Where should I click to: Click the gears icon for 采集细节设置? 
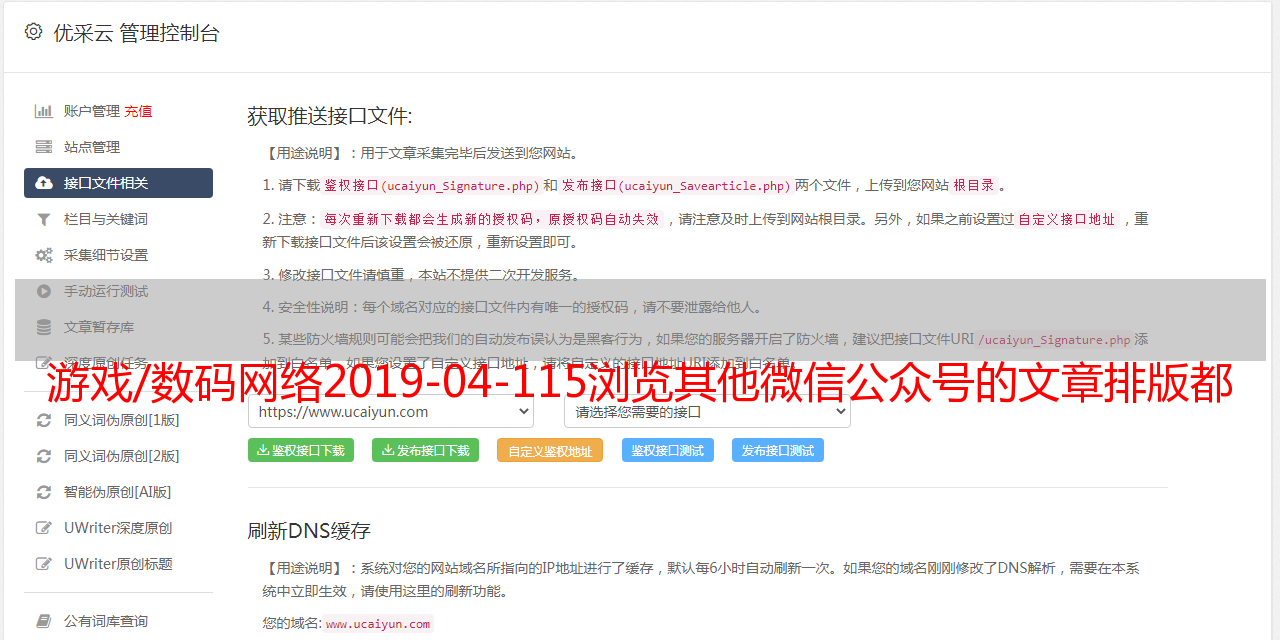44,255
